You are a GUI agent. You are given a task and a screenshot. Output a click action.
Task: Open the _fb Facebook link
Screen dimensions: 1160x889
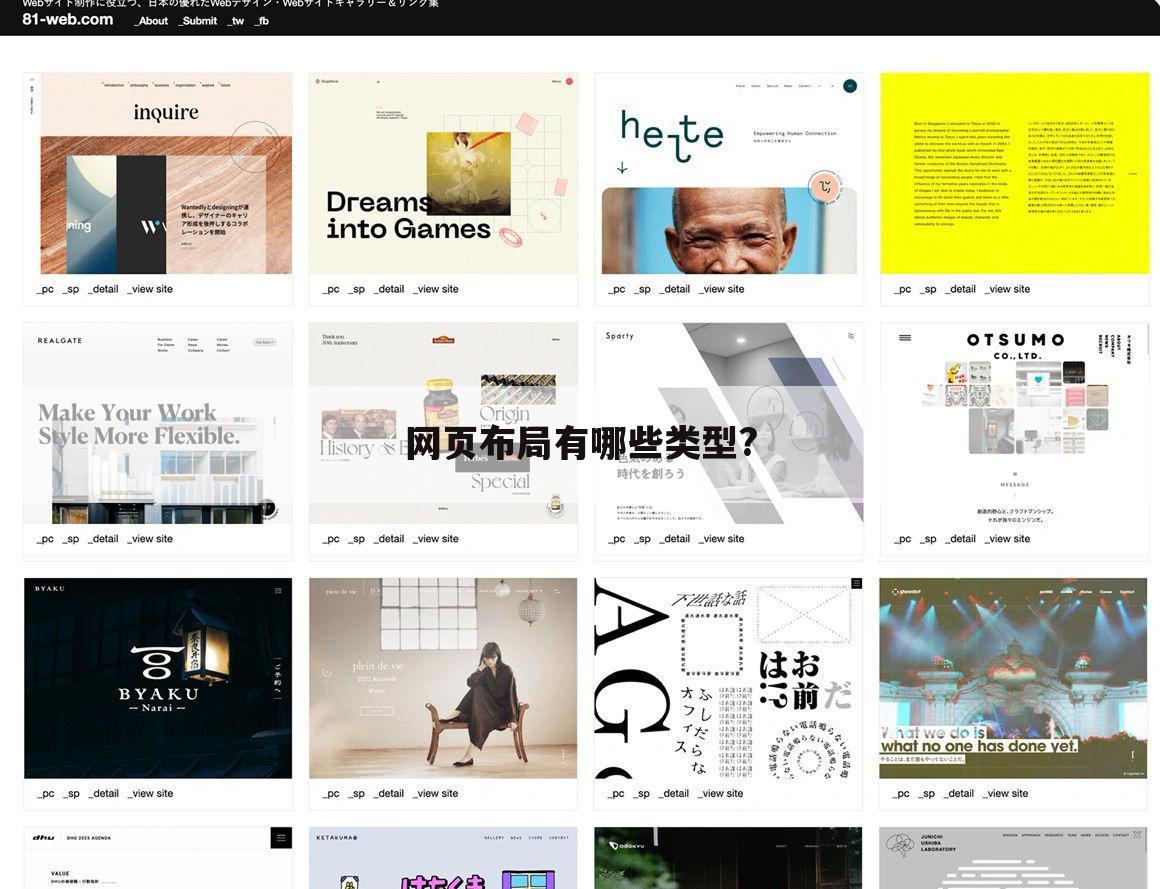[x=261, y=21]
